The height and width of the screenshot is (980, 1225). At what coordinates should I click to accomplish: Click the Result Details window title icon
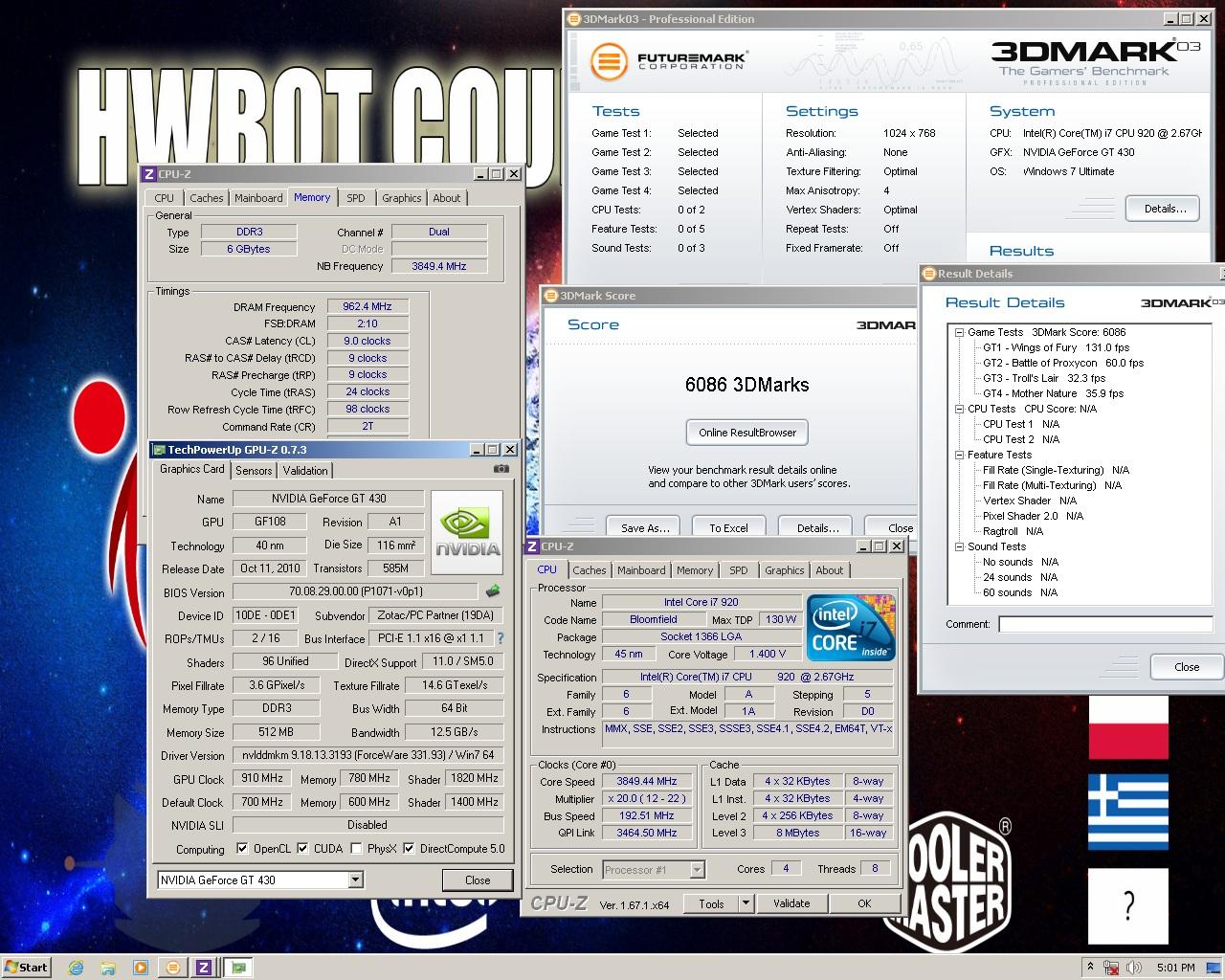tap(928, 274)
